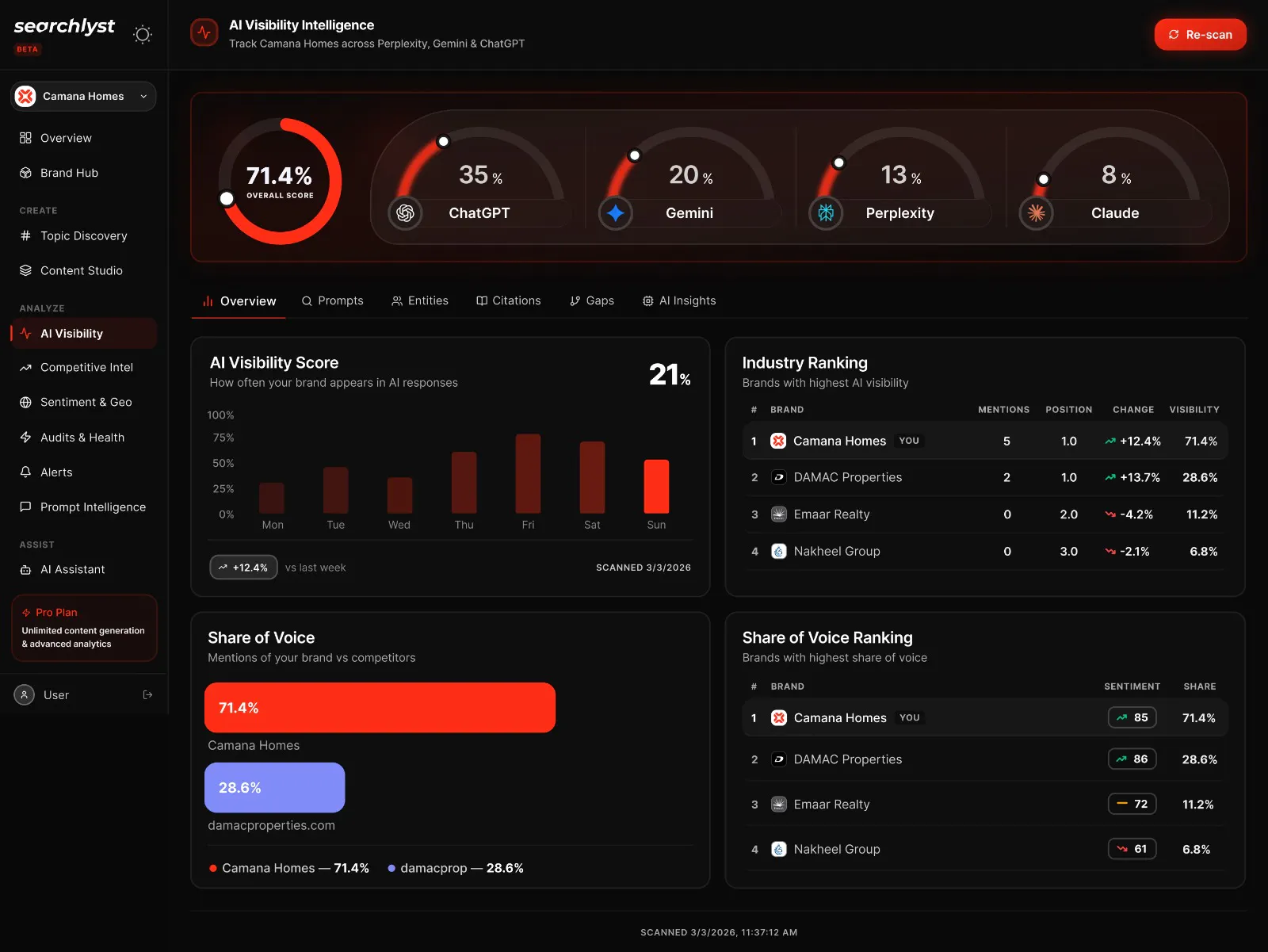The width and height of the screenshot is (1268, 952).
Task: Open Brand Hub in the sidebar
Action: click(83, 173)
